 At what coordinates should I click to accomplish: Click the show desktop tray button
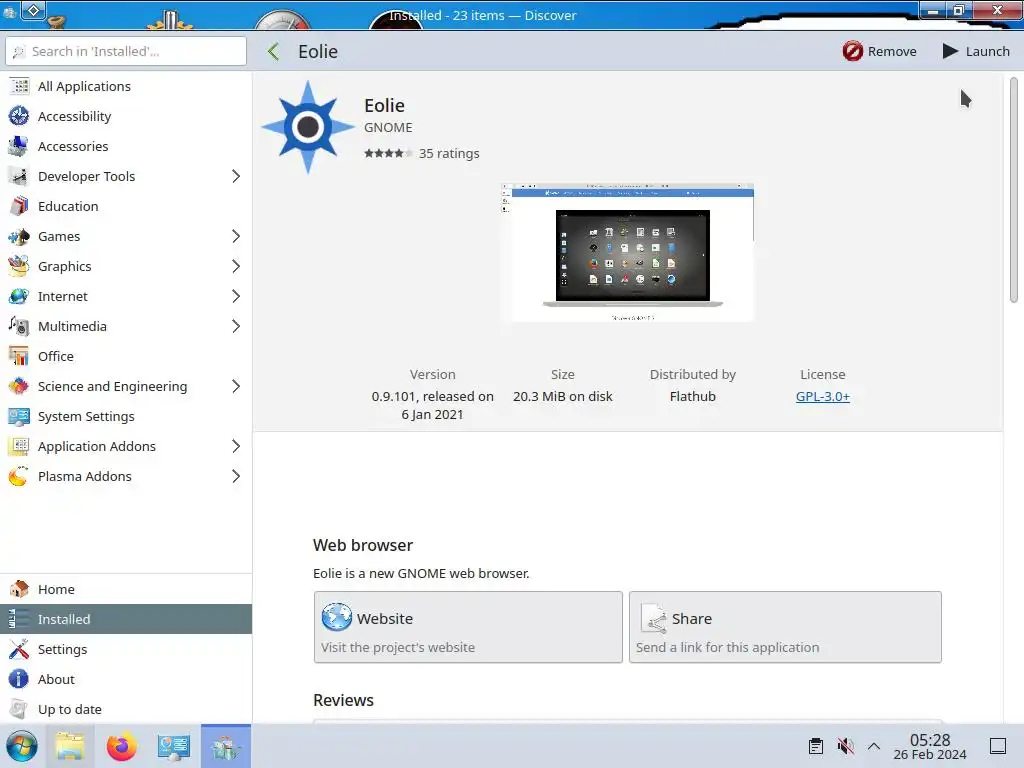[998, 746]
